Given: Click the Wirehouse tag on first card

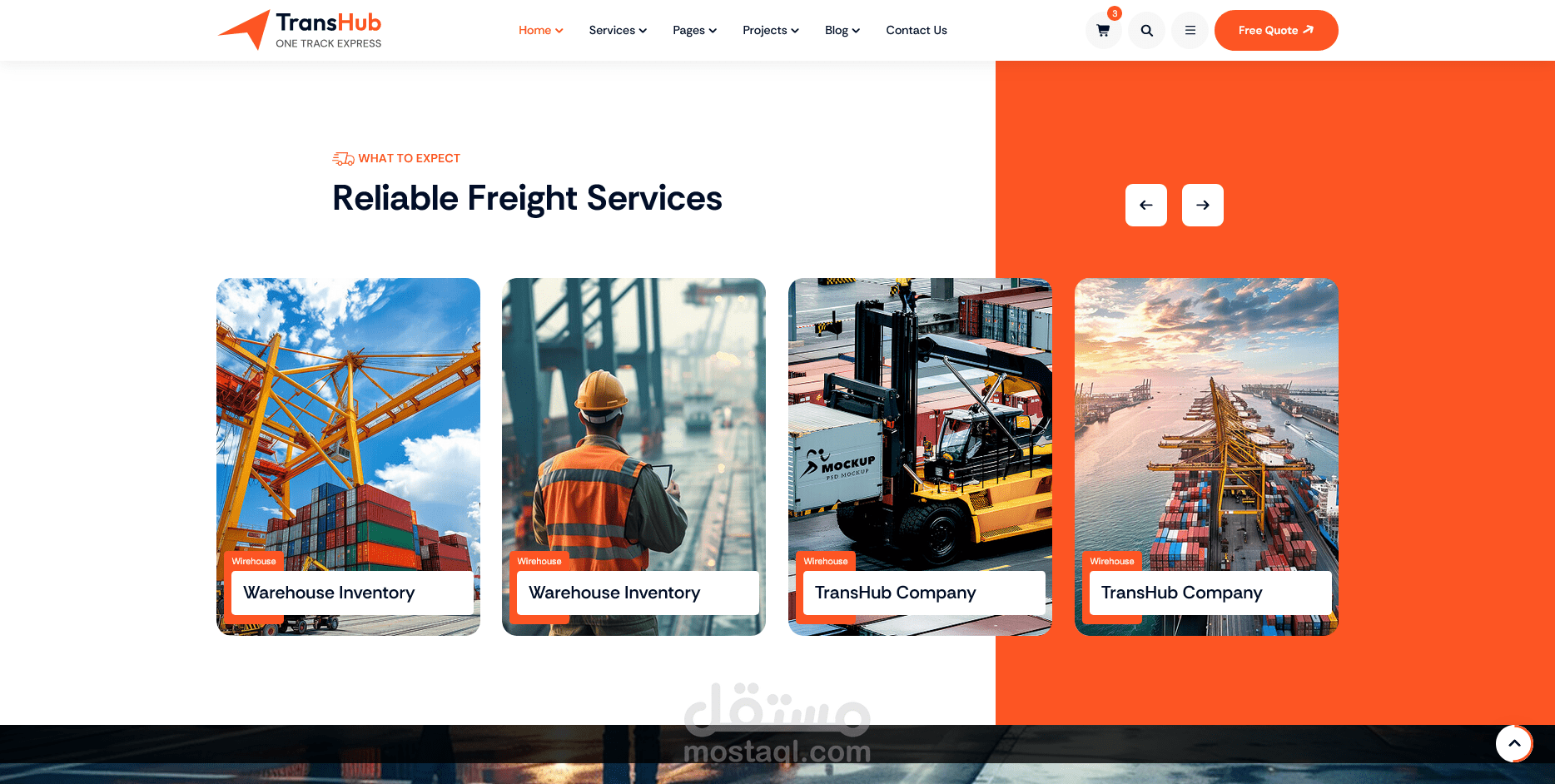Looking at the screenshot, I should tap(254, 561).
